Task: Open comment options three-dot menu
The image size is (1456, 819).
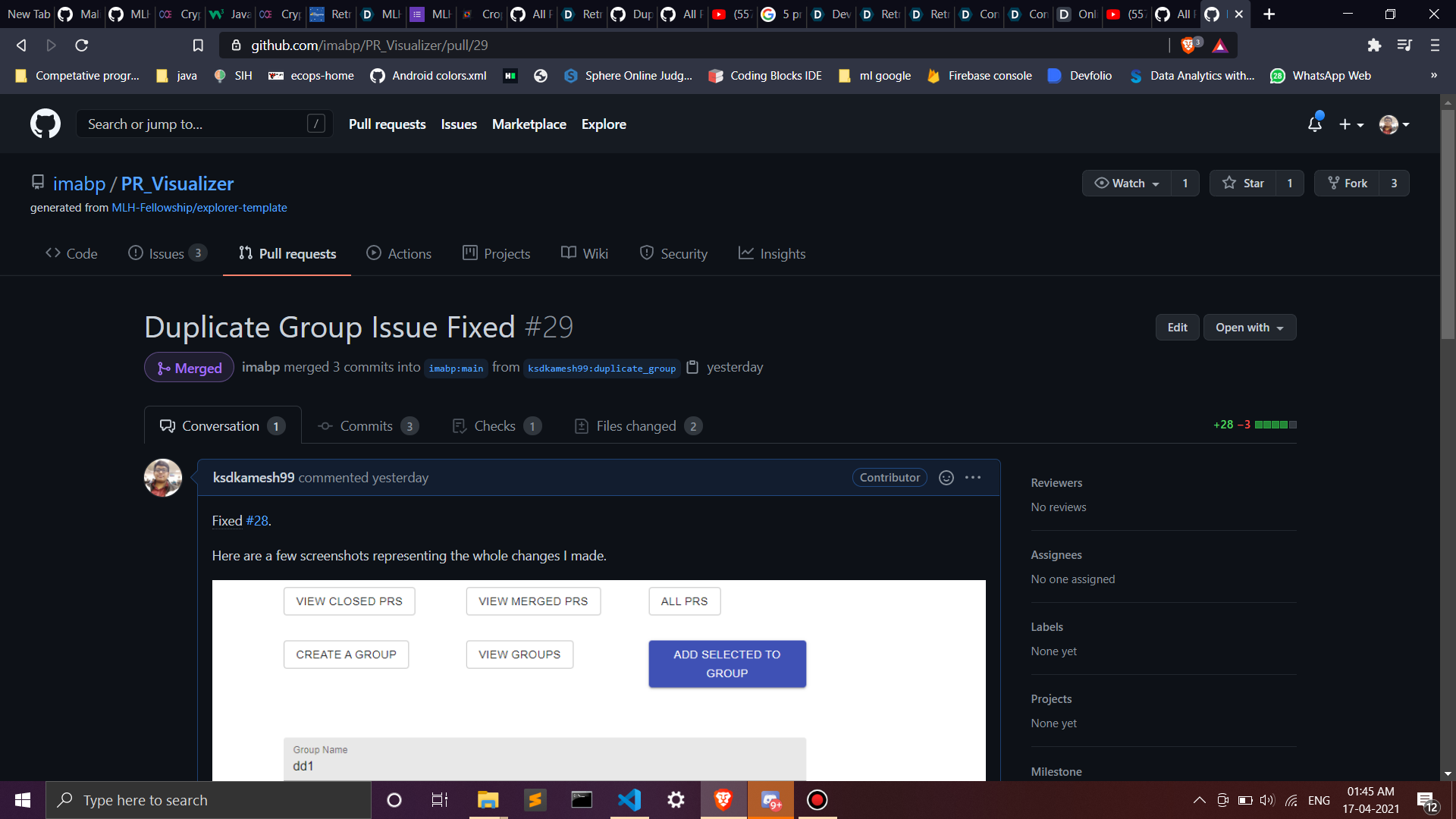Action: [973, 477]
